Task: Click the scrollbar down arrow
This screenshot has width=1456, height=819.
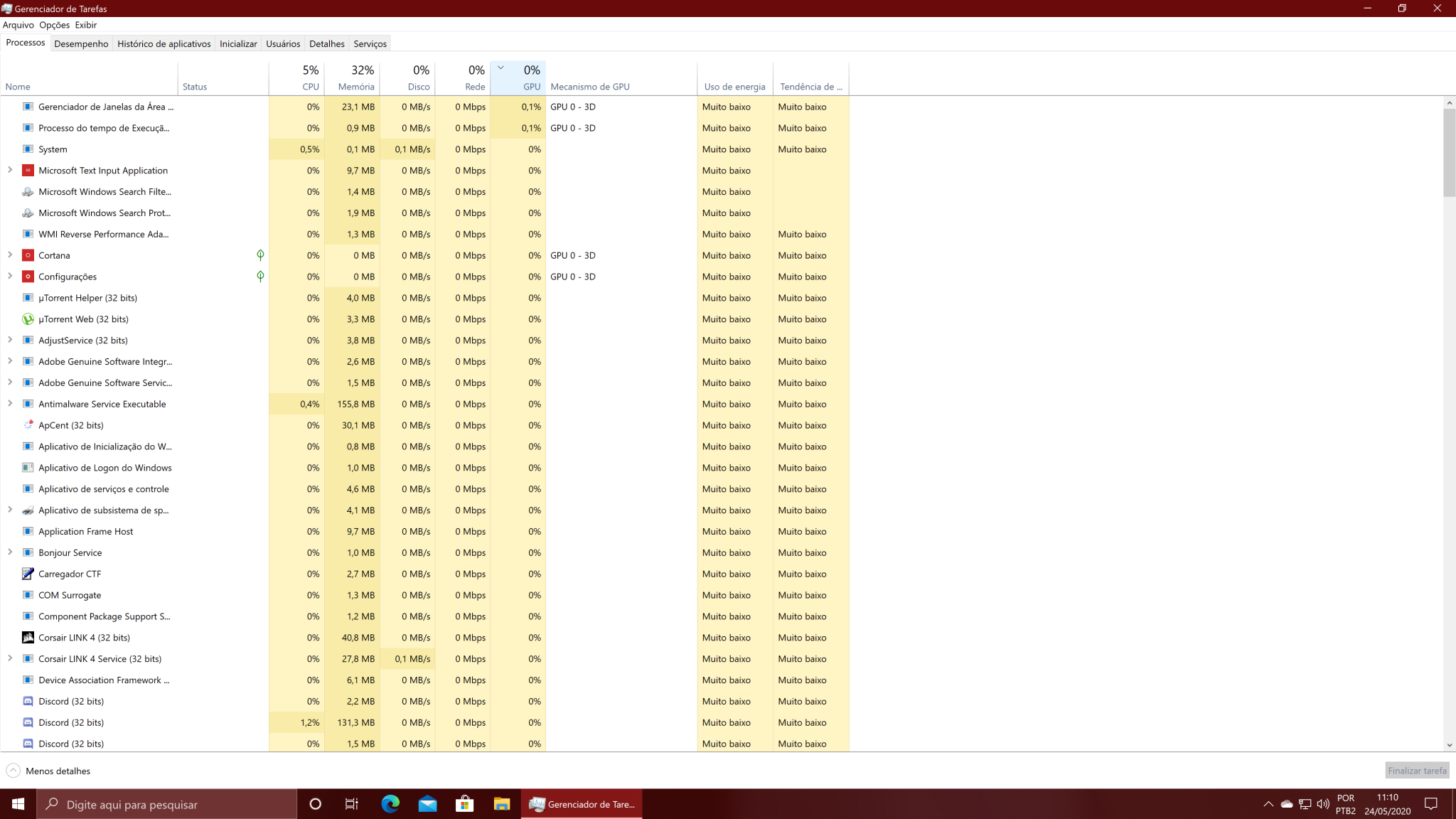Action: pyautogui.click(x=1449, y=745)
